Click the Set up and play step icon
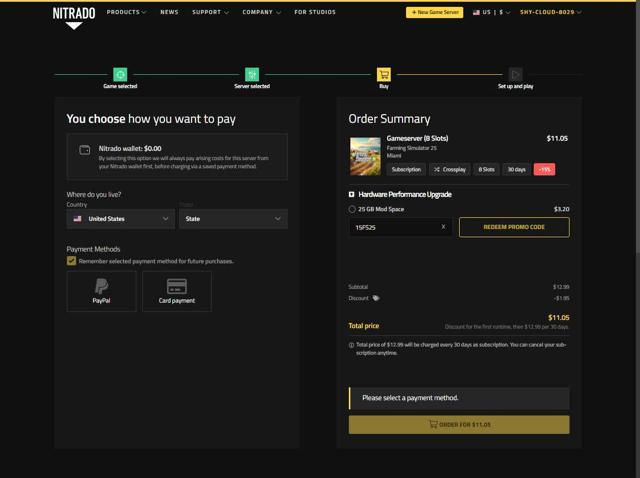Viewport: 640px width, 478px height. click(516, 75)
